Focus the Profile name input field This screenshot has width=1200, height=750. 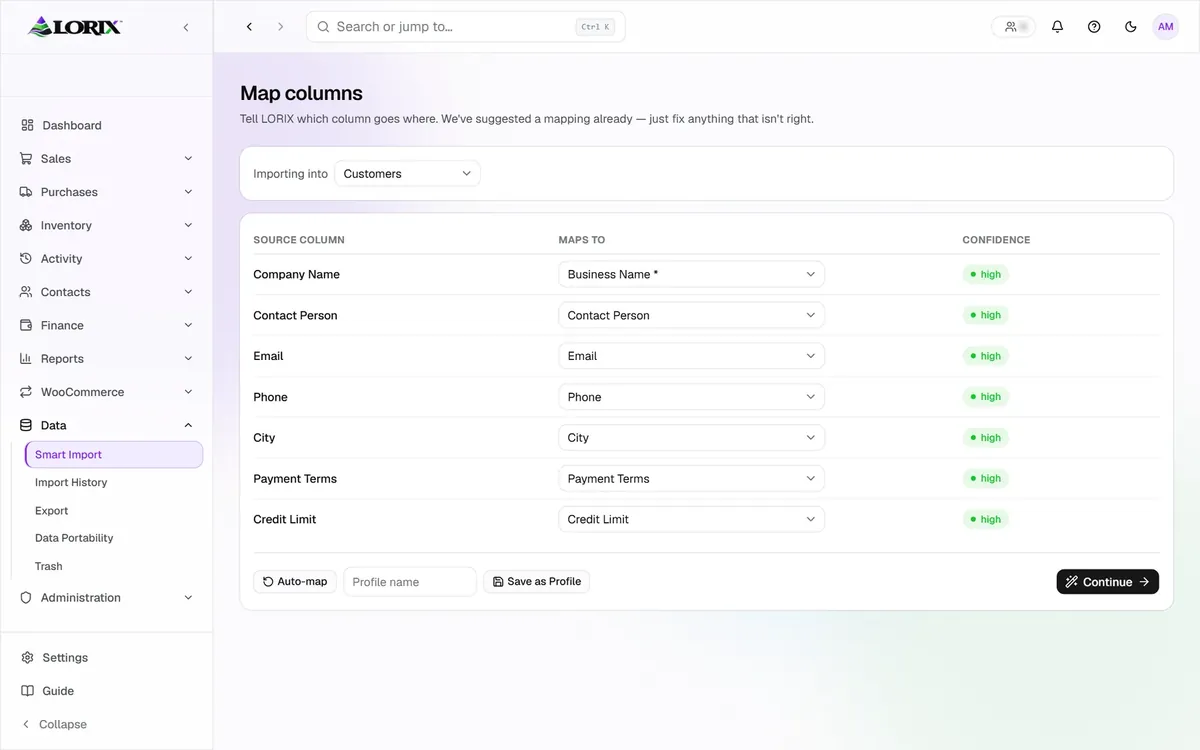pyautogui.click(x=410, y=581)
